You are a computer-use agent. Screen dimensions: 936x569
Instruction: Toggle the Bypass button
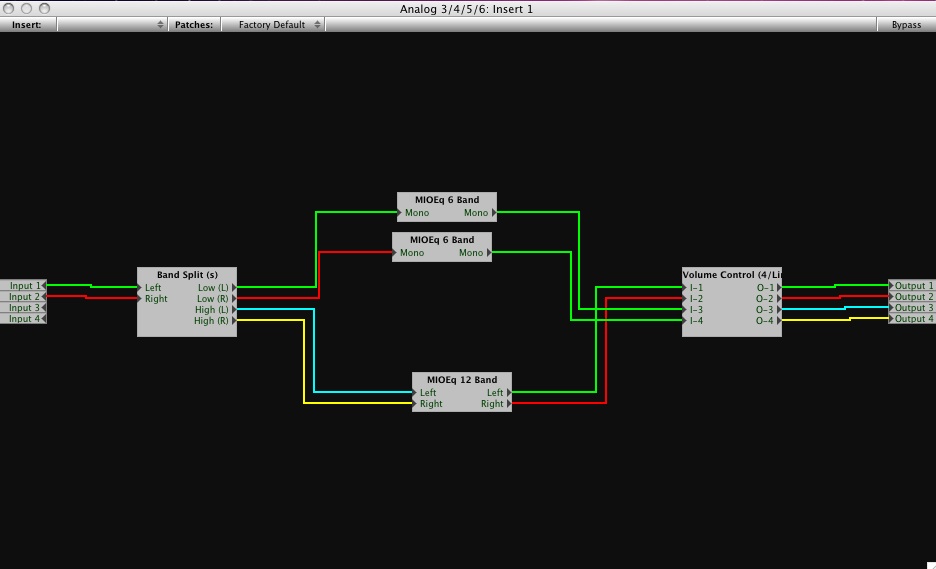[x=905, y=25]
